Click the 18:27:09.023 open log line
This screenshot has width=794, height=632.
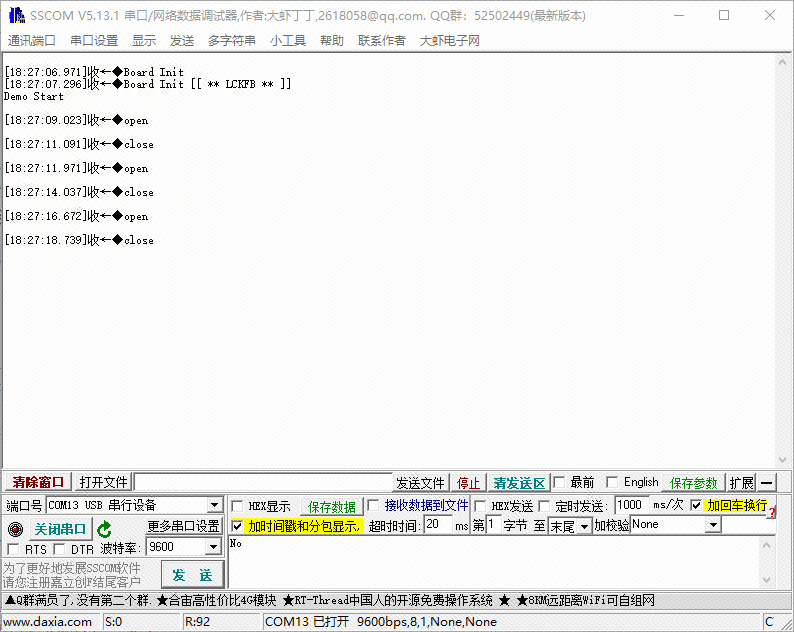tap(76, 121)
